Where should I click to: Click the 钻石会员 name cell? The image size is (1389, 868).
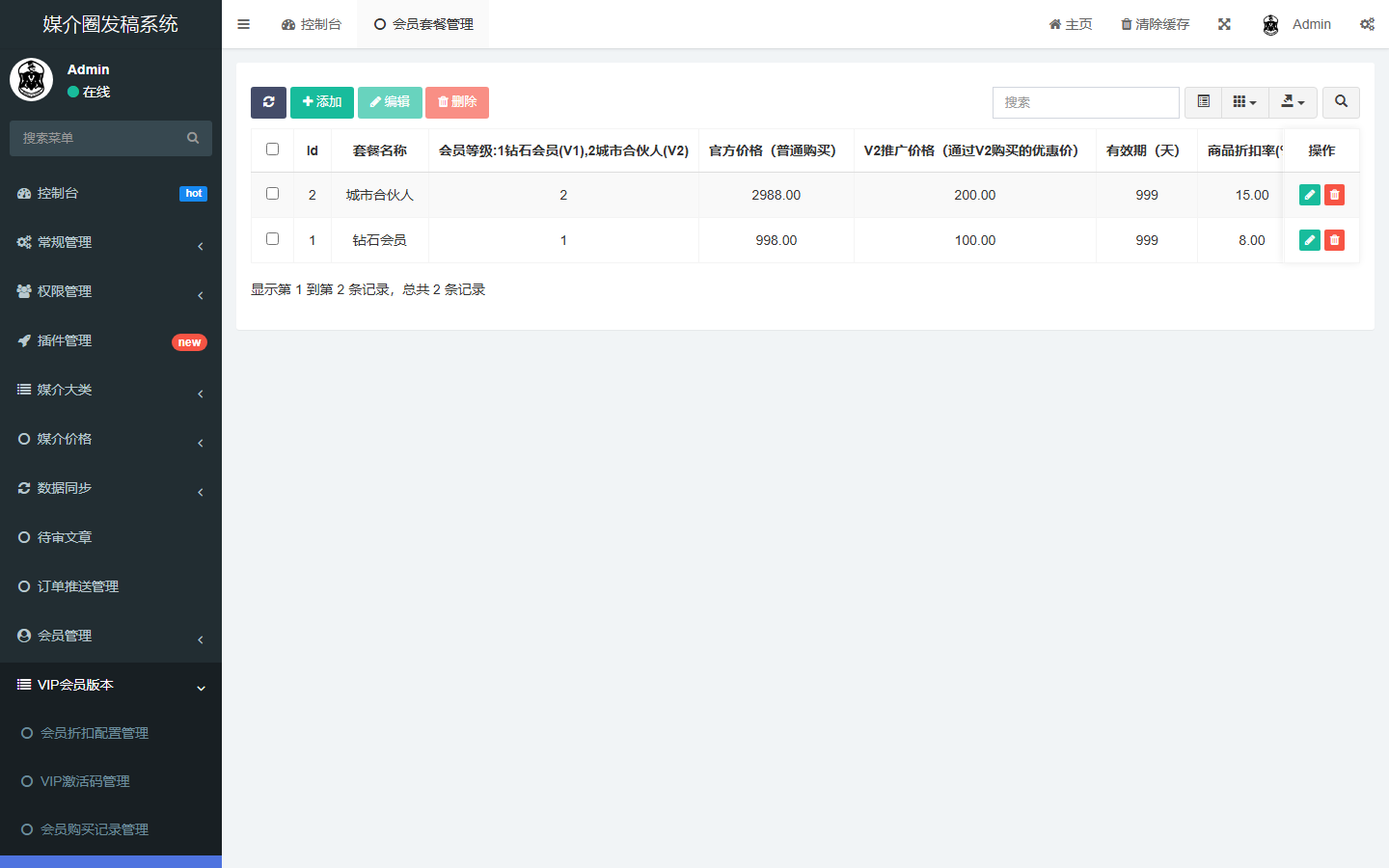tap(380, 240)
